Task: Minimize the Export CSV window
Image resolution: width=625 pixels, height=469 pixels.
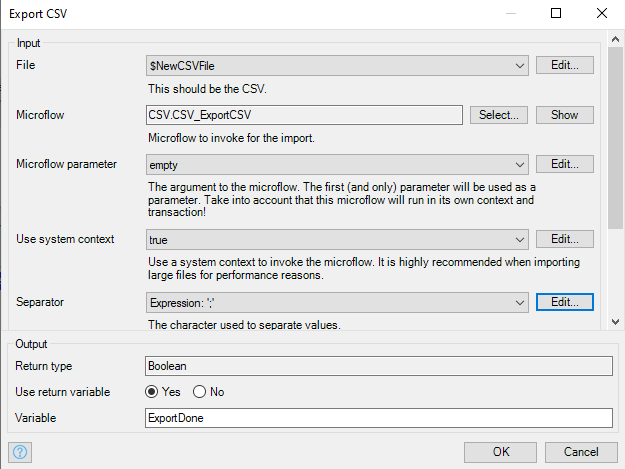Action: [x=511, y=13]
